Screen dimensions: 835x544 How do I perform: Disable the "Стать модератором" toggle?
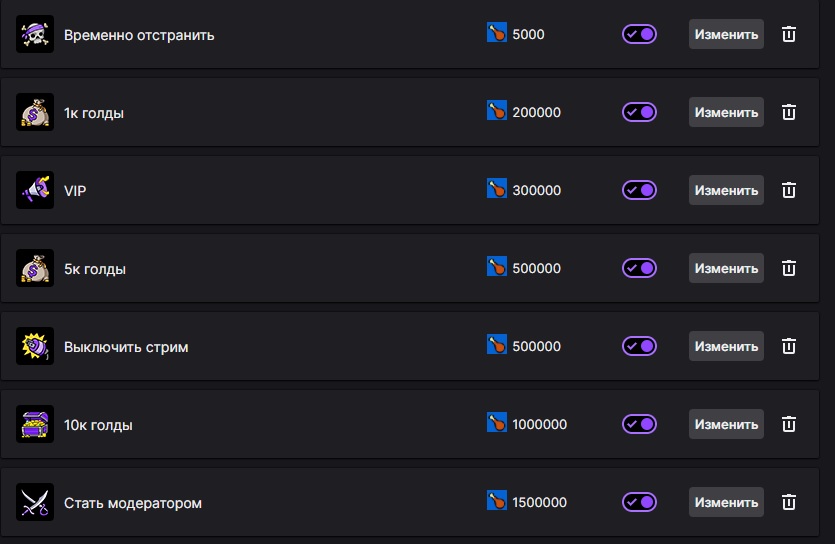pos(639,502)
